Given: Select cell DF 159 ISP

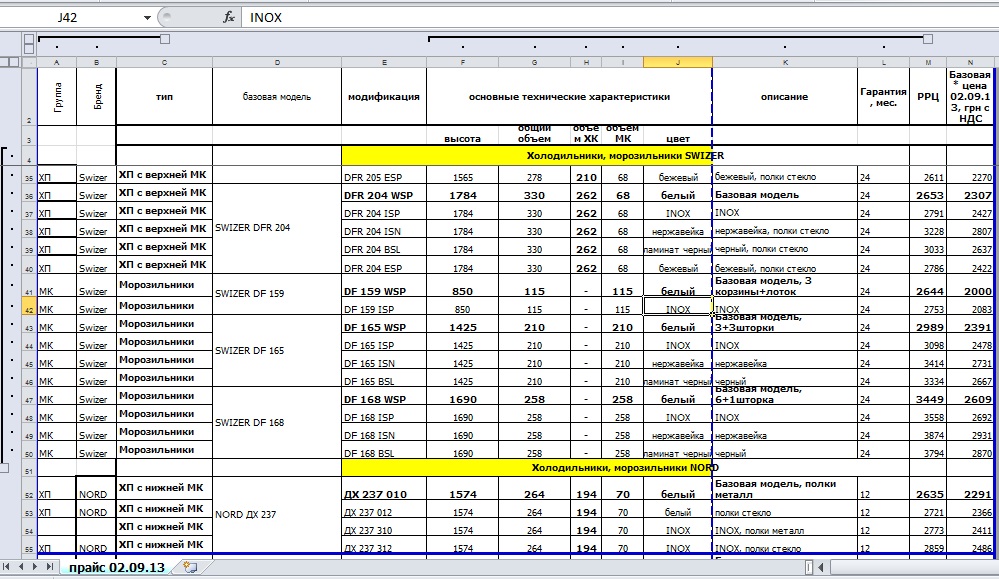Looking at the screenshot, I should pos(384,308).
